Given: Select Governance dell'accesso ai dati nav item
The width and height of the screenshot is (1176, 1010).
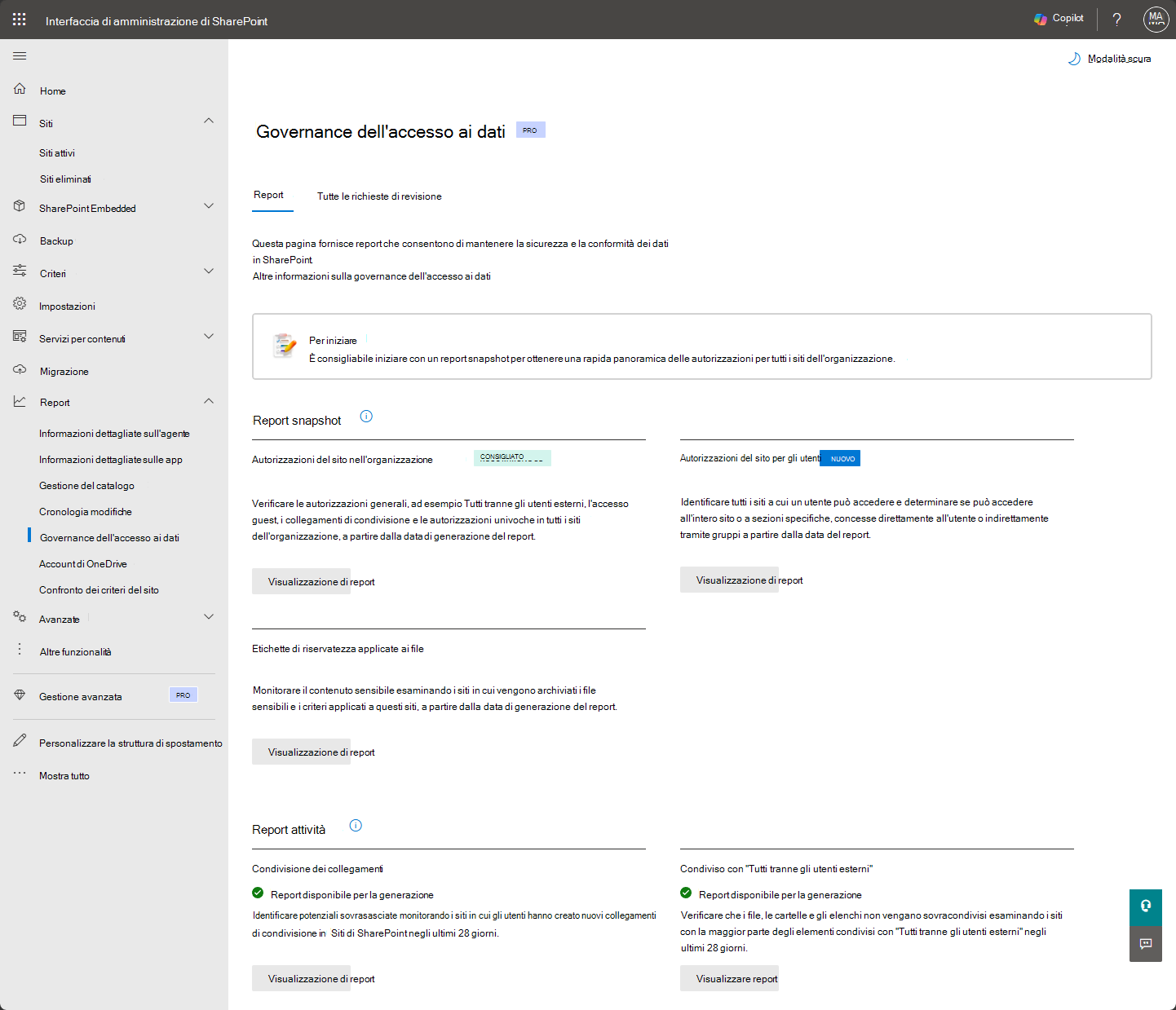Looking at the screenshot, I should (x=109, y=538).
